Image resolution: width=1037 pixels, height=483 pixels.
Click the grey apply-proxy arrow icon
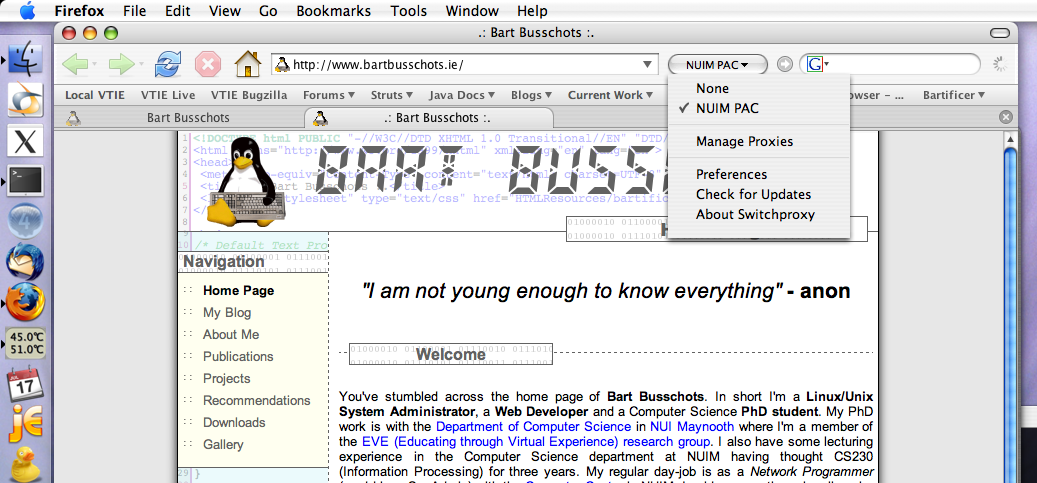tap(784, 64)
